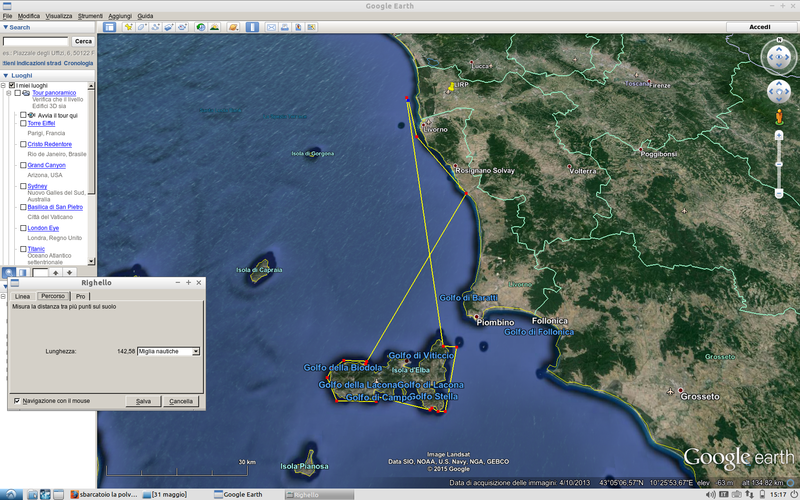Click the Street View pegman icon
The width and height of the screenshot is (800, 500).
[x=779, y=116]
